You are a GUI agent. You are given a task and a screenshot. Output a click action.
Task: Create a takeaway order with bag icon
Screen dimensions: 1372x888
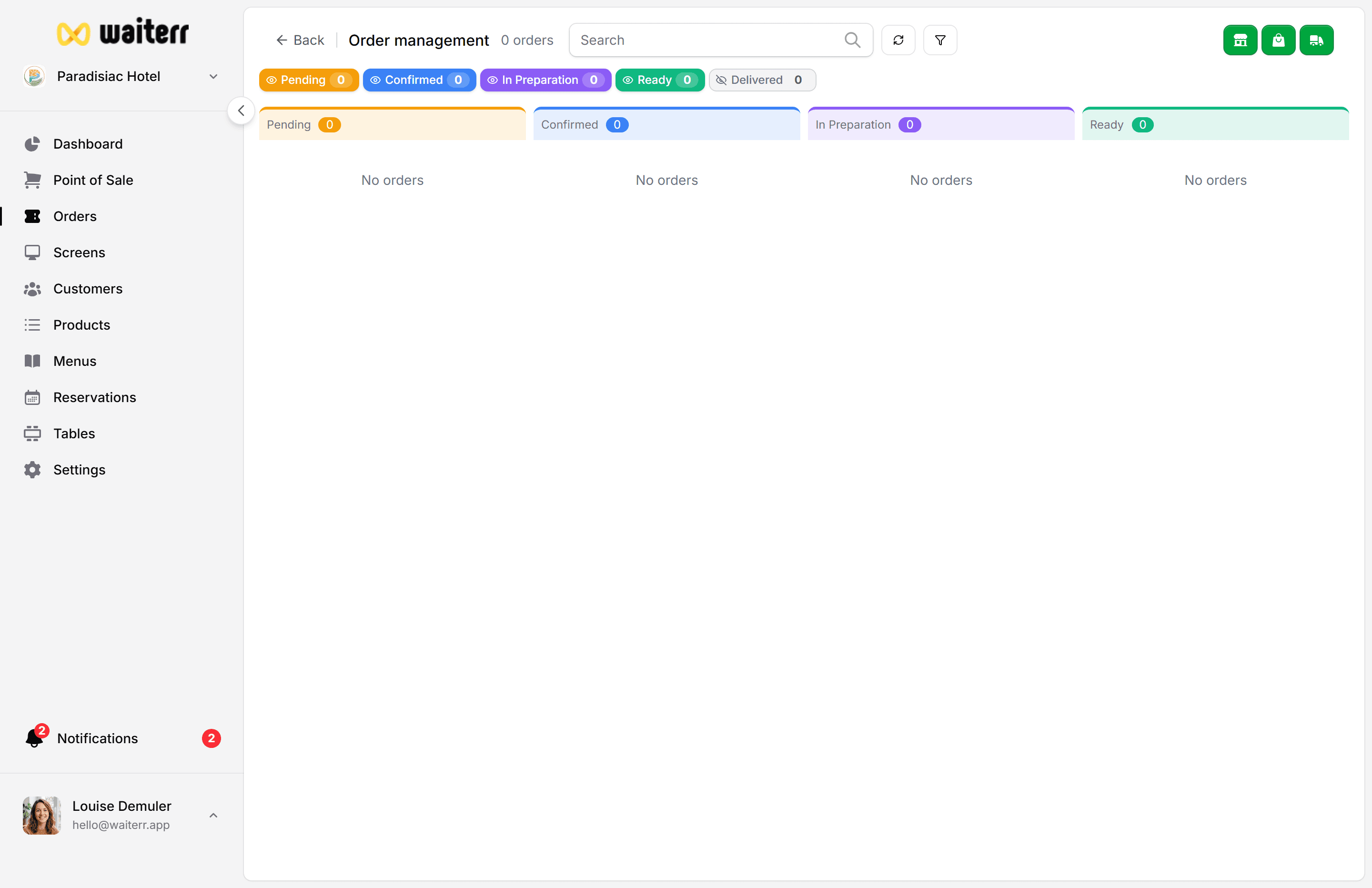(1278, 40)
